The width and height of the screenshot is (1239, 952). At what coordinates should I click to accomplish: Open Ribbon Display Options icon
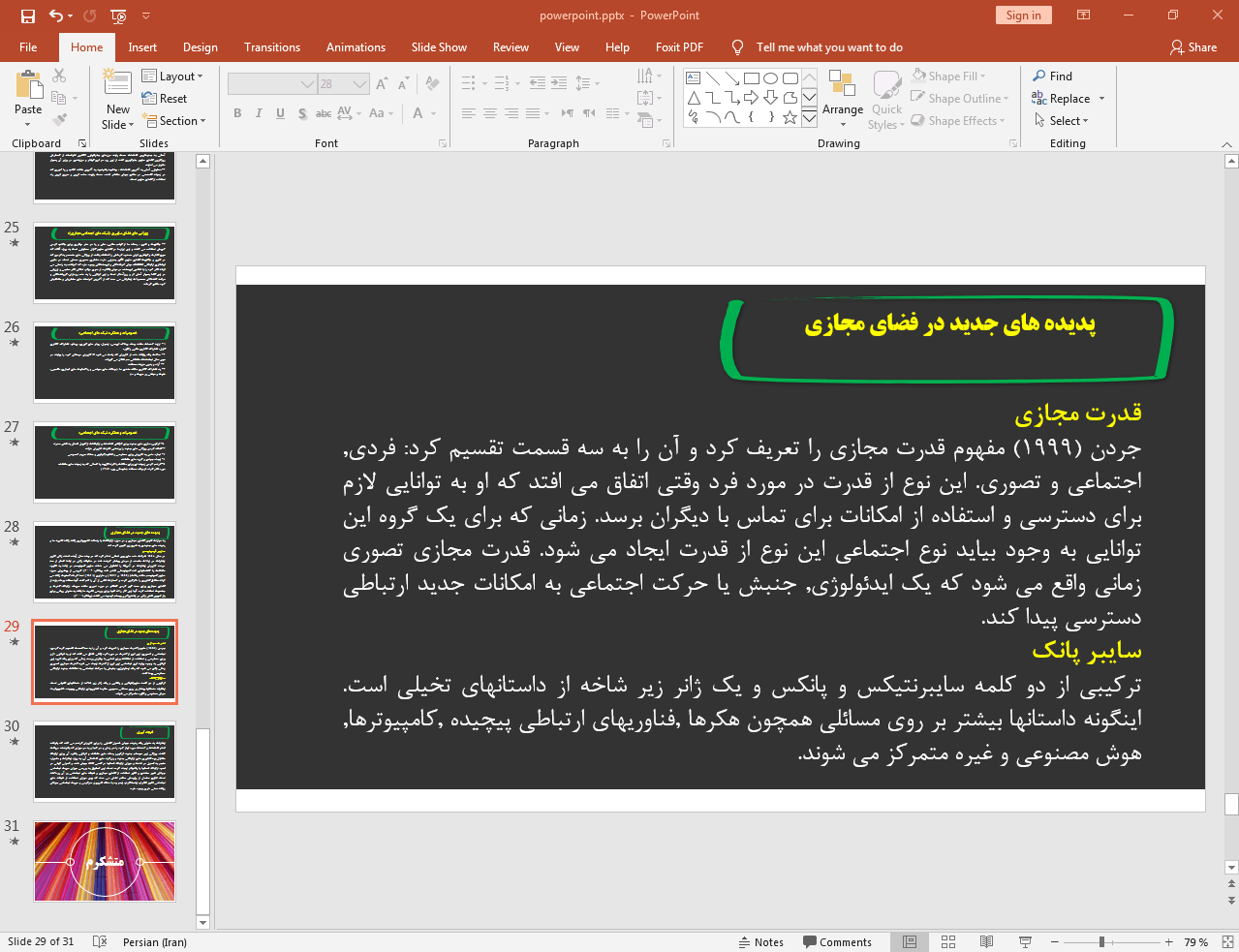pos(1084,15)
